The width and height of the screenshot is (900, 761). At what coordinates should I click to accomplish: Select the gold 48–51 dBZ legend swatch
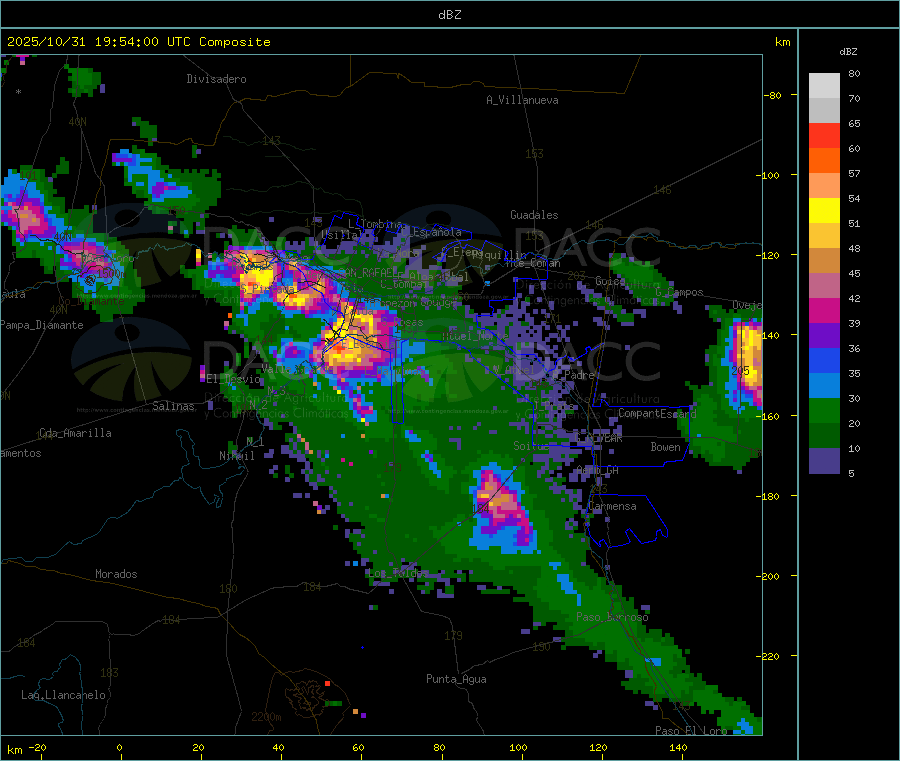(x=824, y=235)
